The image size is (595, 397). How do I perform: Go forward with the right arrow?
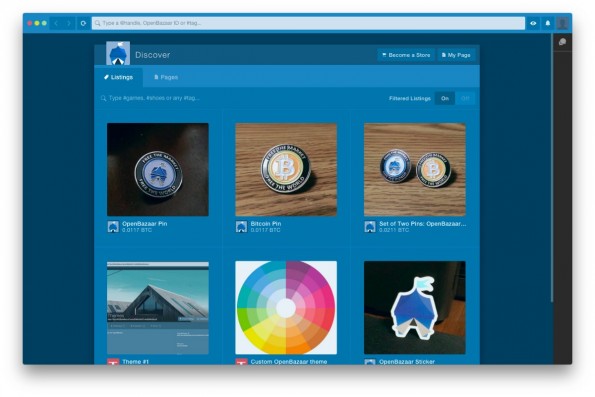(69, 23)
